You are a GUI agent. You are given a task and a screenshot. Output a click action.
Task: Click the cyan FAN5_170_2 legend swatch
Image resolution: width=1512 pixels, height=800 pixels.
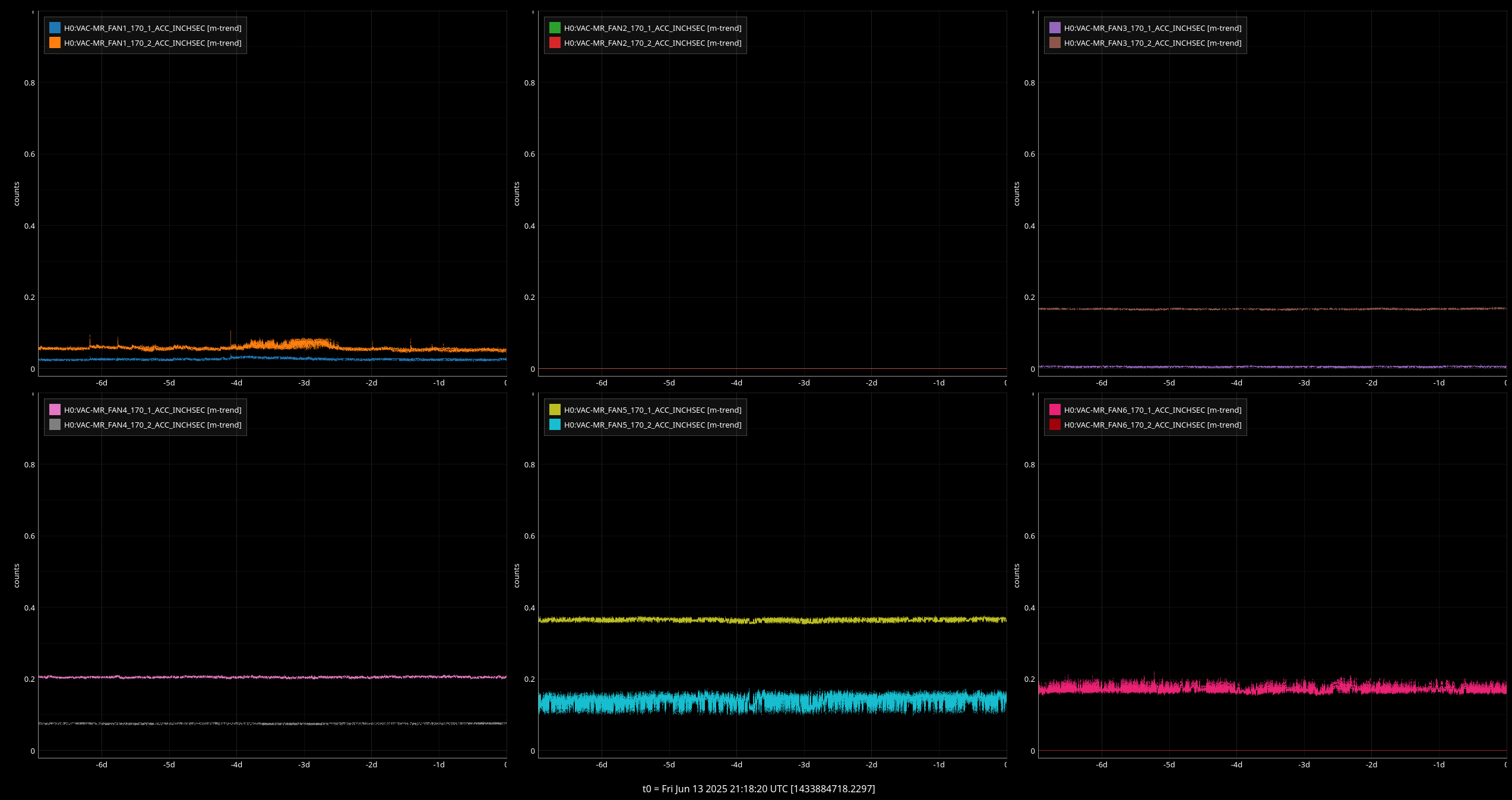555,425
